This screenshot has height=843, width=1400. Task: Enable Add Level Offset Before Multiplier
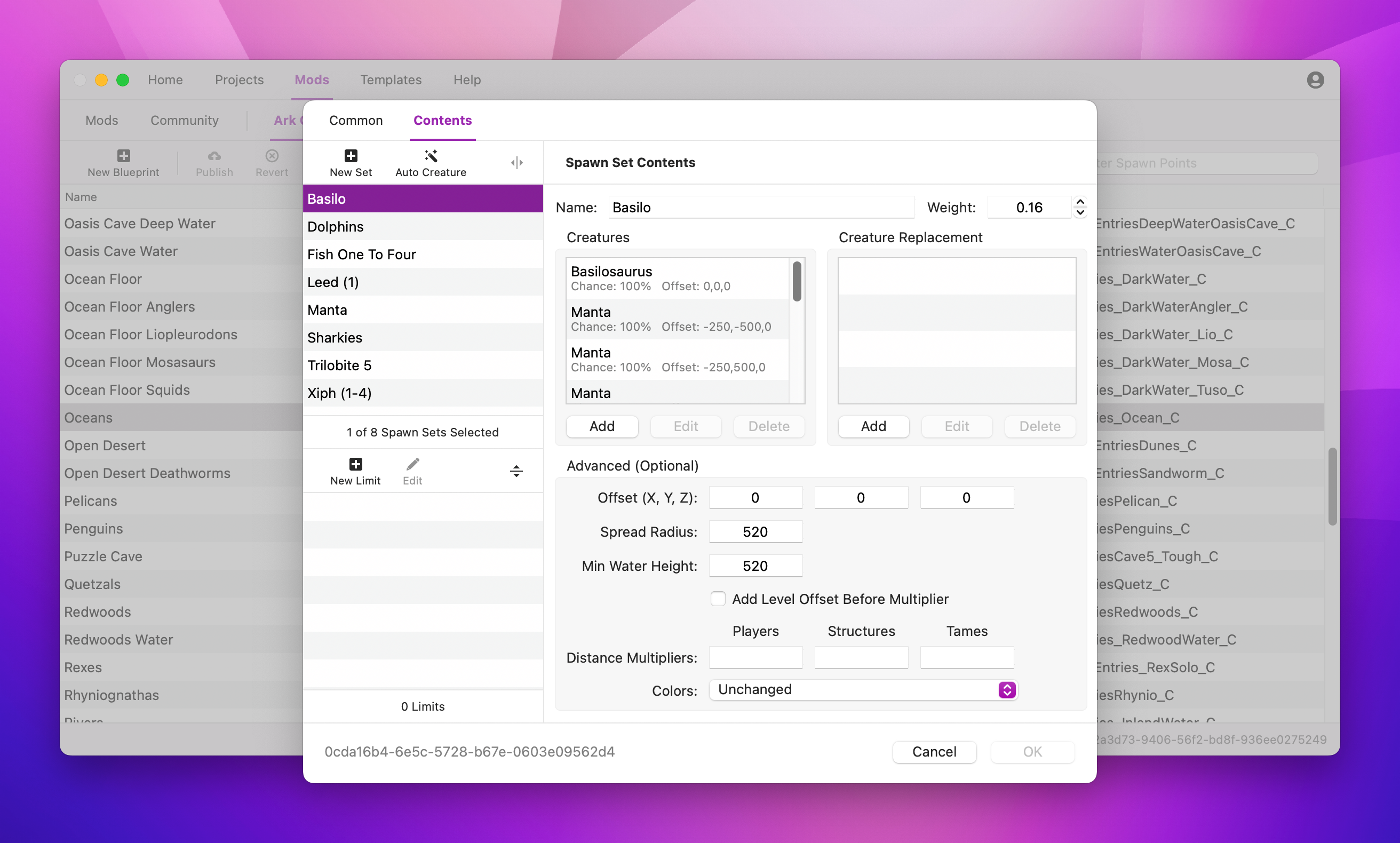click(718, 599)
